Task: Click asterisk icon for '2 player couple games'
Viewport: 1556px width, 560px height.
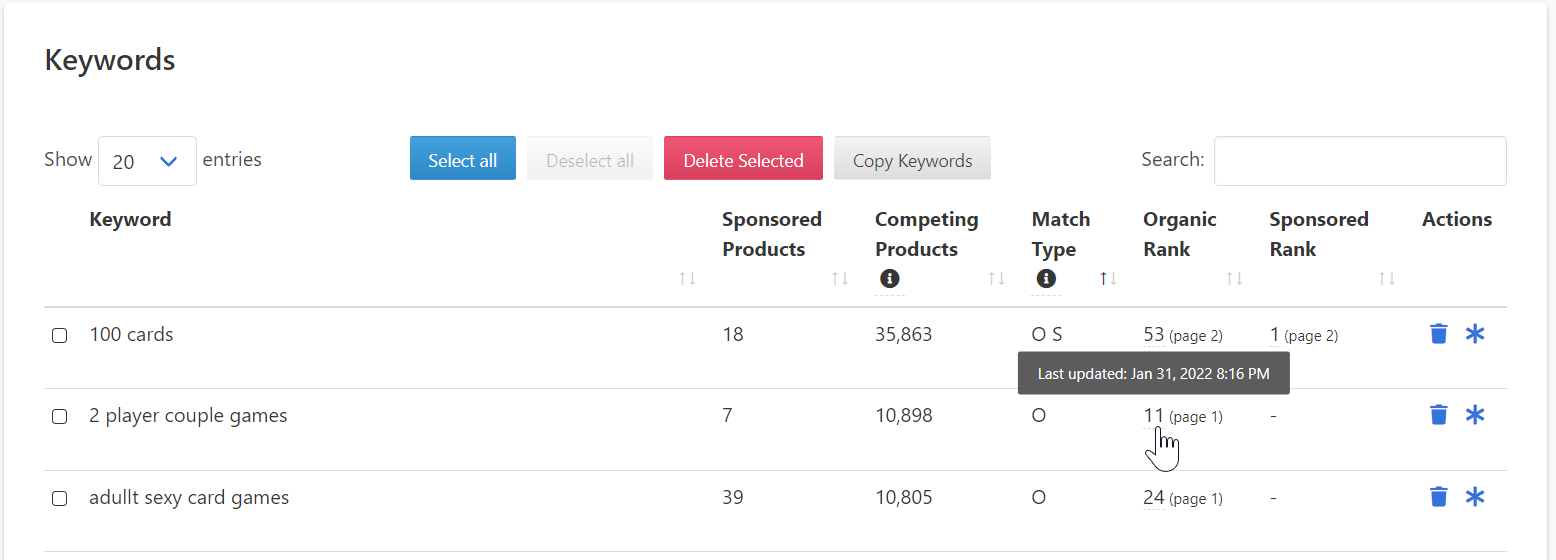Action: [1475, 415]
